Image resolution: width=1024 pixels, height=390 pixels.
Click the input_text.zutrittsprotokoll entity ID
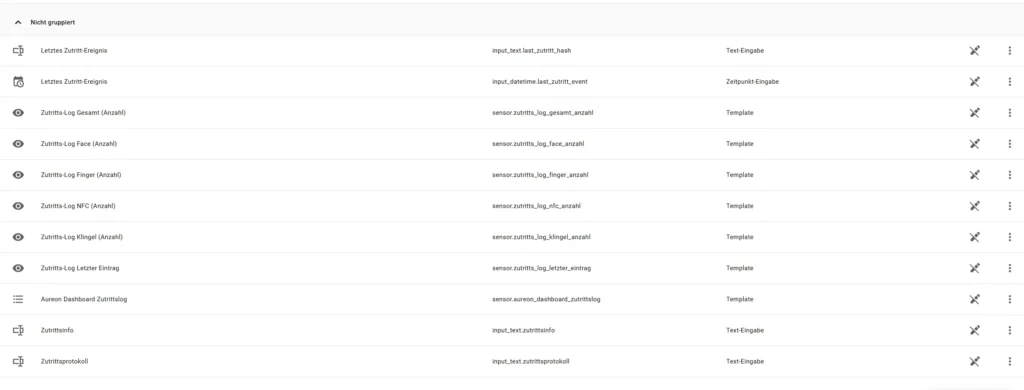(531, 361)
